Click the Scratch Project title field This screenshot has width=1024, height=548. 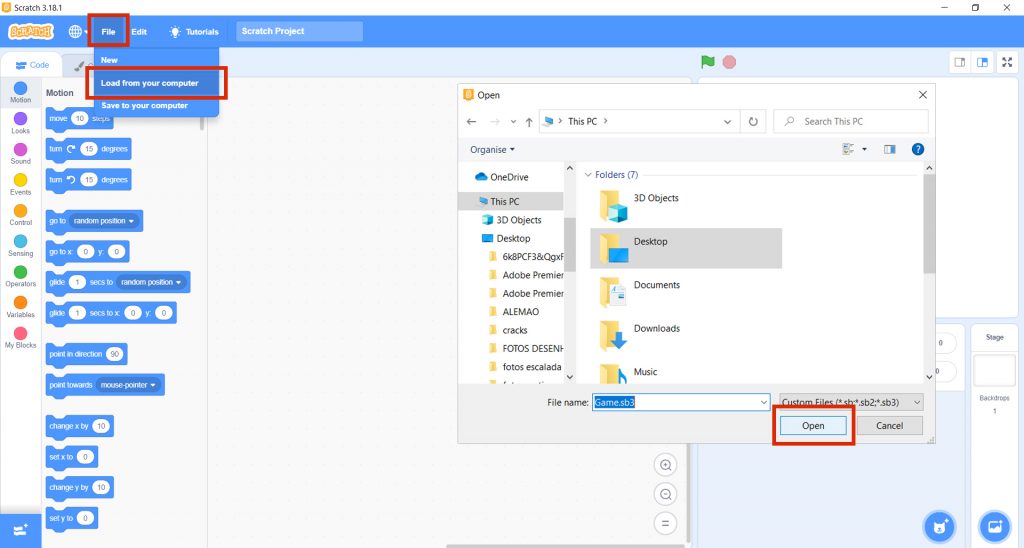pyautogui.click(x=299, y=31)
